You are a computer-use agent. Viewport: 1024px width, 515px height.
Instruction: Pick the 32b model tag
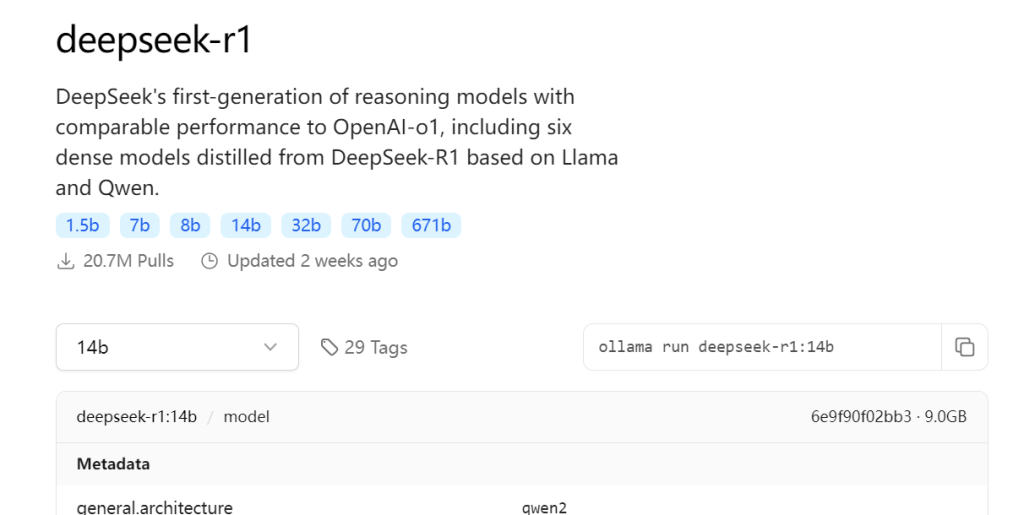306,225
